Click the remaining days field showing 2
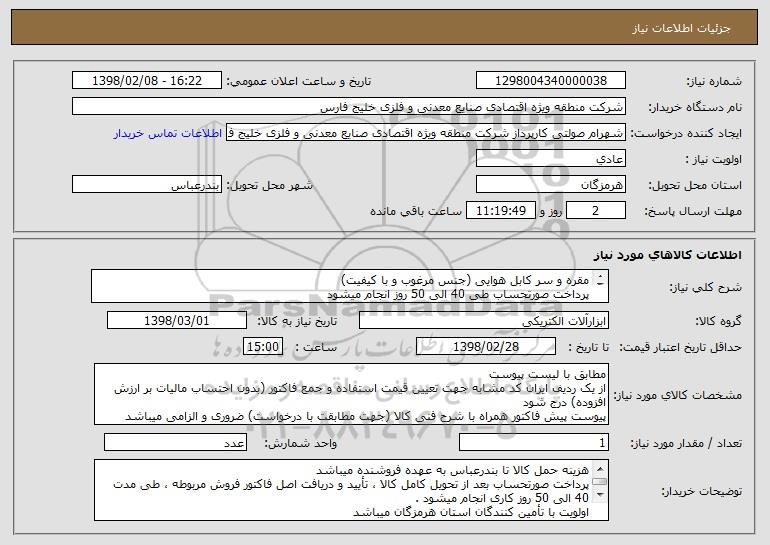The width and height of the screenshot is (770, 545). pyautogui.click(x=596, y=211)
